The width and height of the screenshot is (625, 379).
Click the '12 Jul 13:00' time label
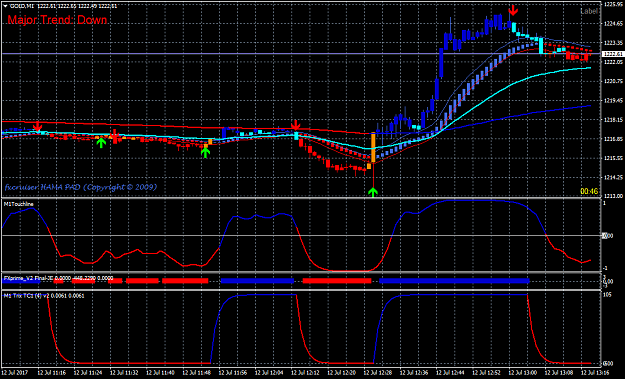click(x=523, y=373)
